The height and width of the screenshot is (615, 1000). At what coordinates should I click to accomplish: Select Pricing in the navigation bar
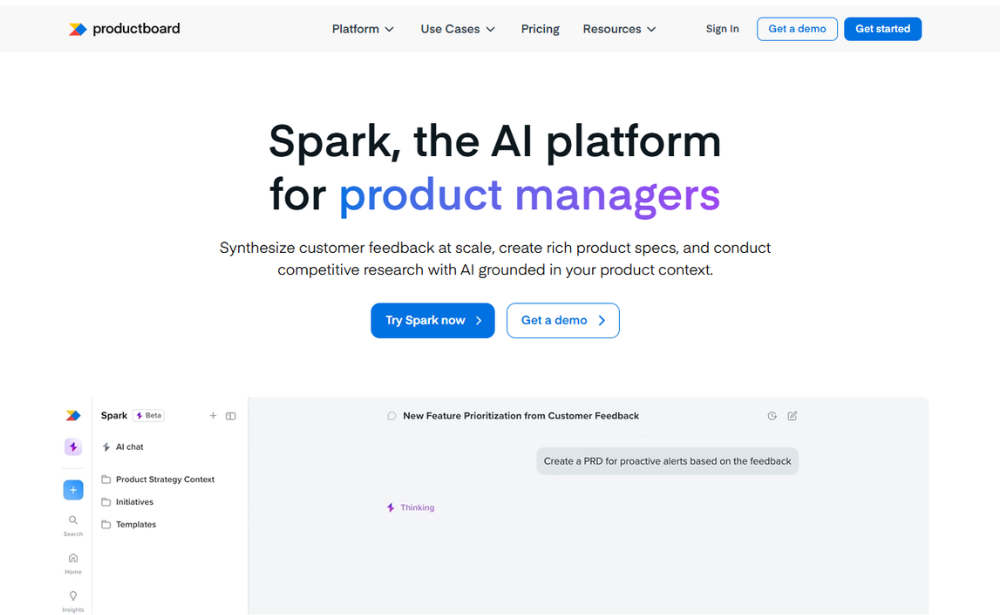[x=540, y=29]
